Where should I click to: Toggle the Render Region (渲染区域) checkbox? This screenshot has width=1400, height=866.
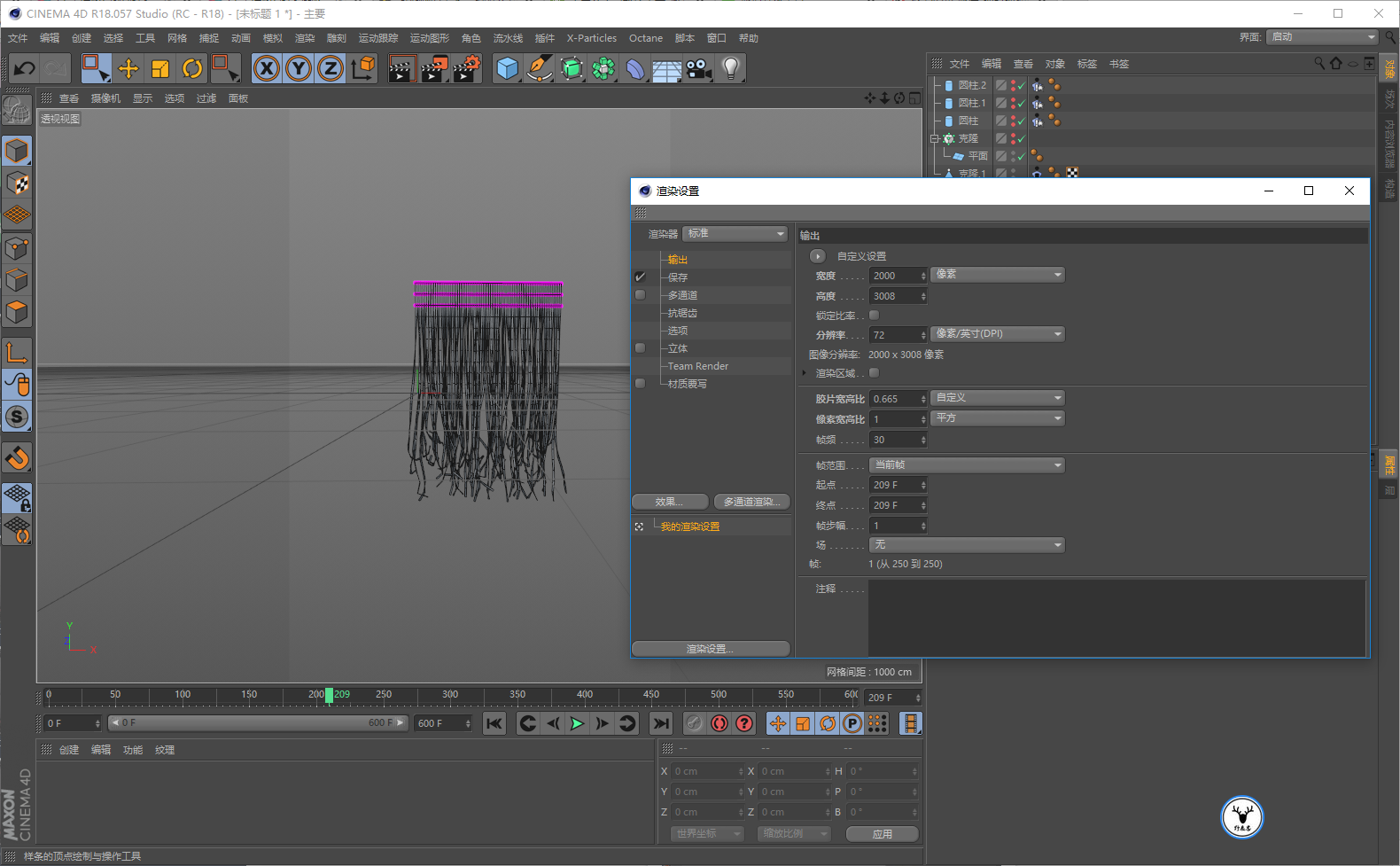875,373
